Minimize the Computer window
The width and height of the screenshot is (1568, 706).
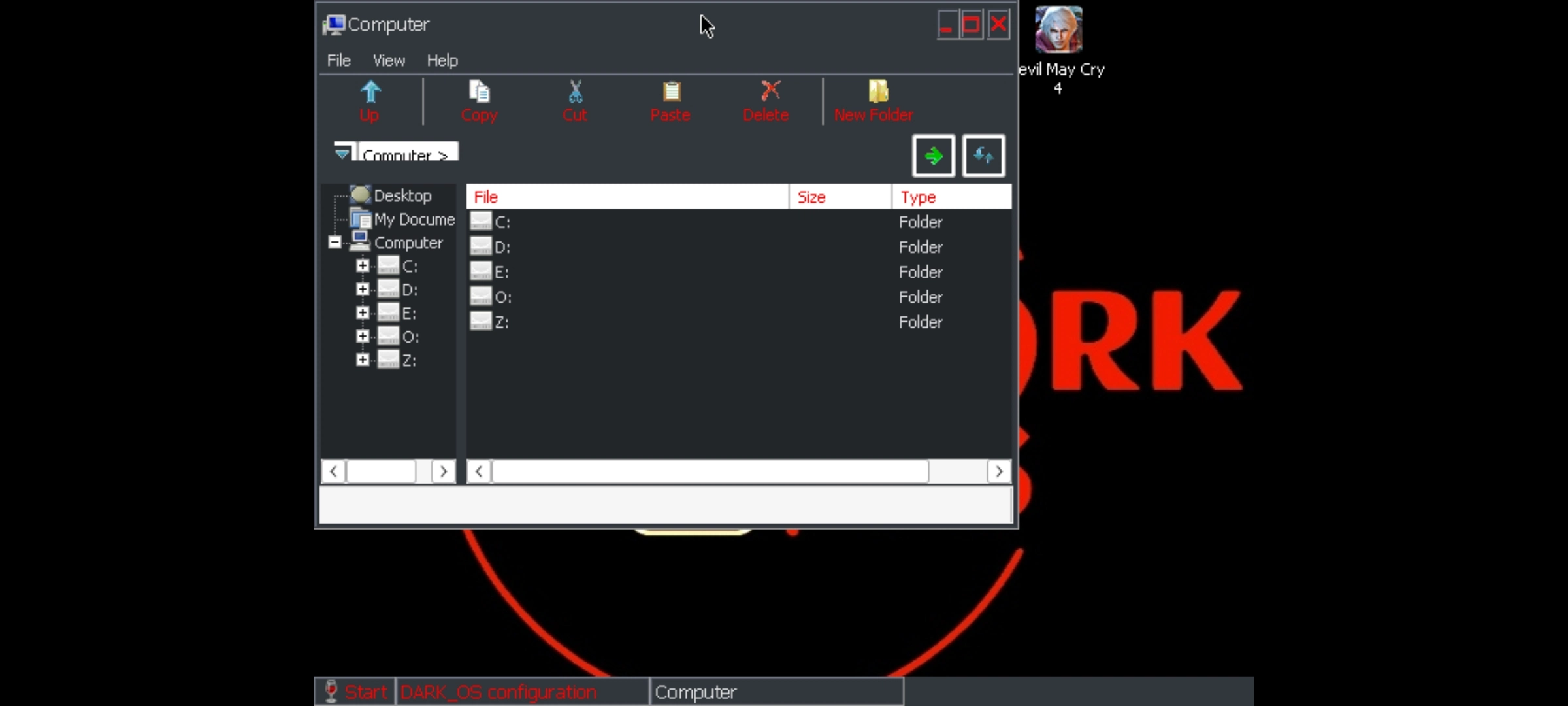coord(947,25)
